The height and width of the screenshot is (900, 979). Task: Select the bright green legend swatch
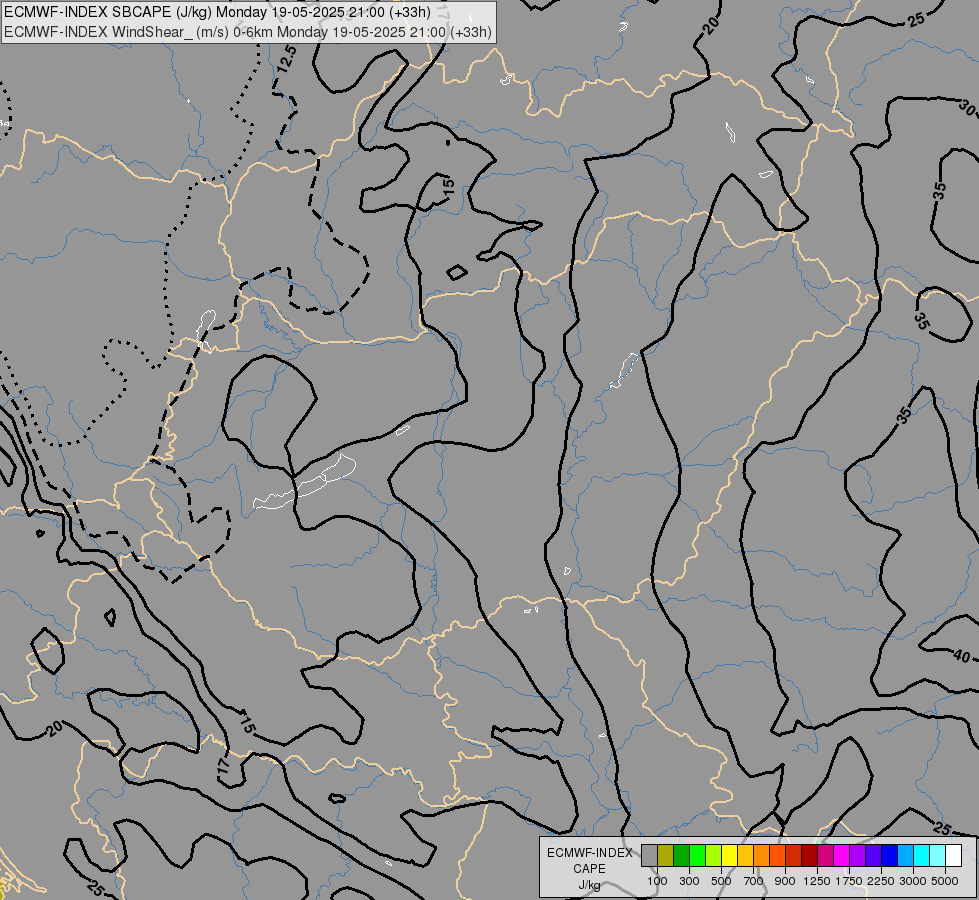click(x=697, y=856)
